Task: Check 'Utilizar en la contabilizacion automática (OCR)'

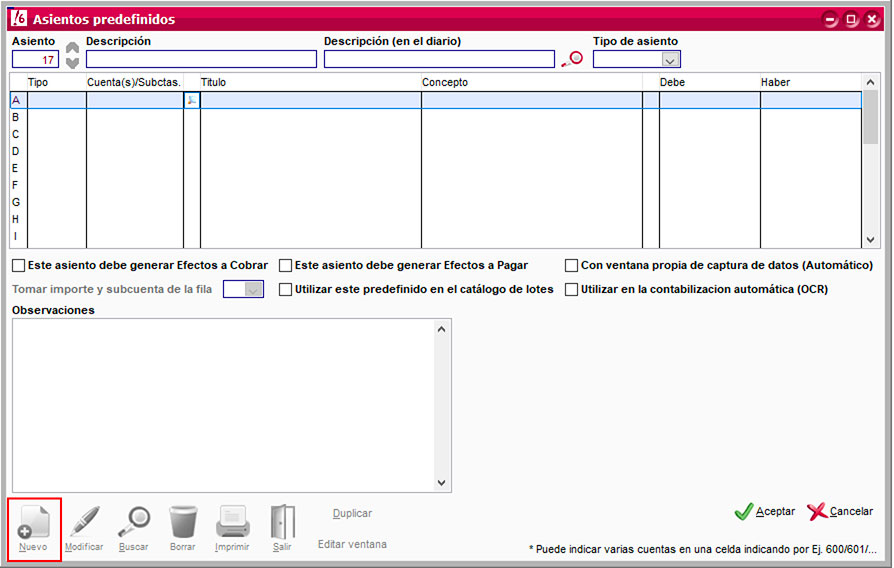Action: [x=571, y=289]
